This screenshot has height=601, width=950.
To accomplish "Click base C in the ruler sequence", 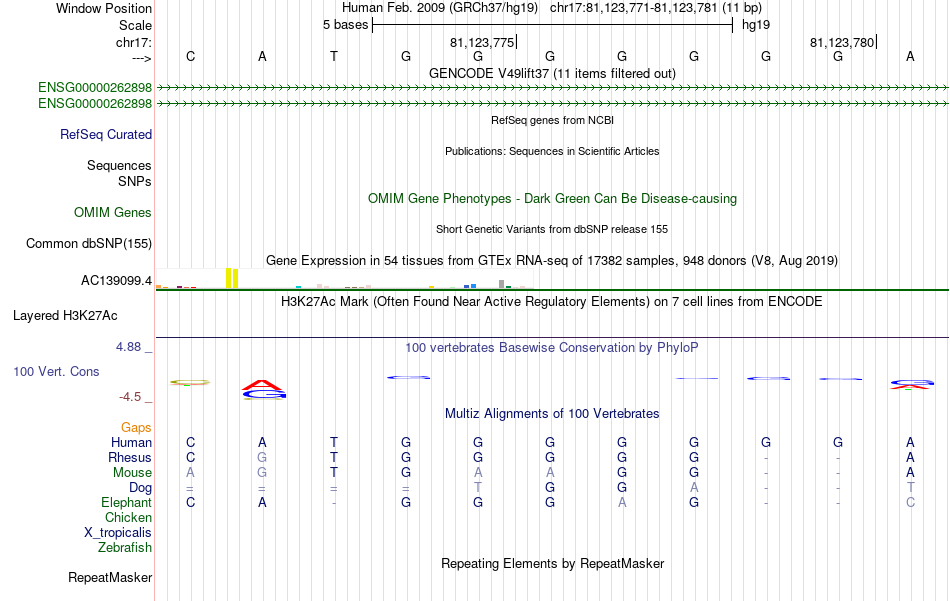I will point(190,56).
